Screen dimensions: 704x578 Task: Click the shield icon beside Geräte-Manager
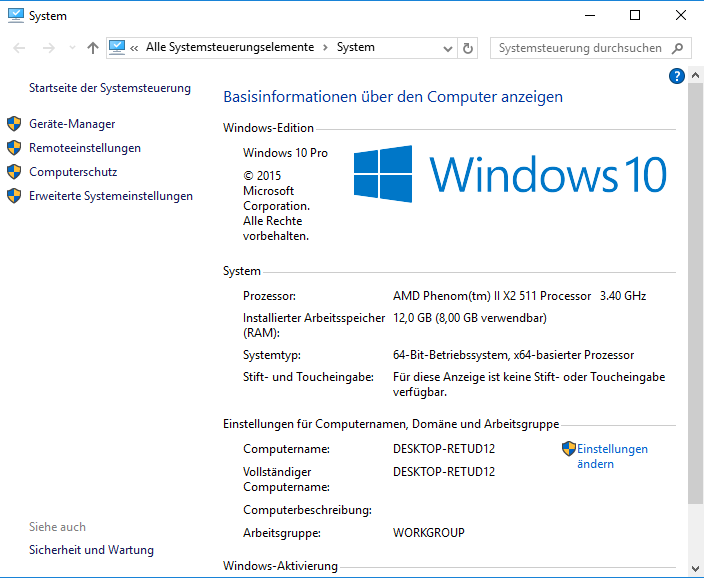[14, 124]
